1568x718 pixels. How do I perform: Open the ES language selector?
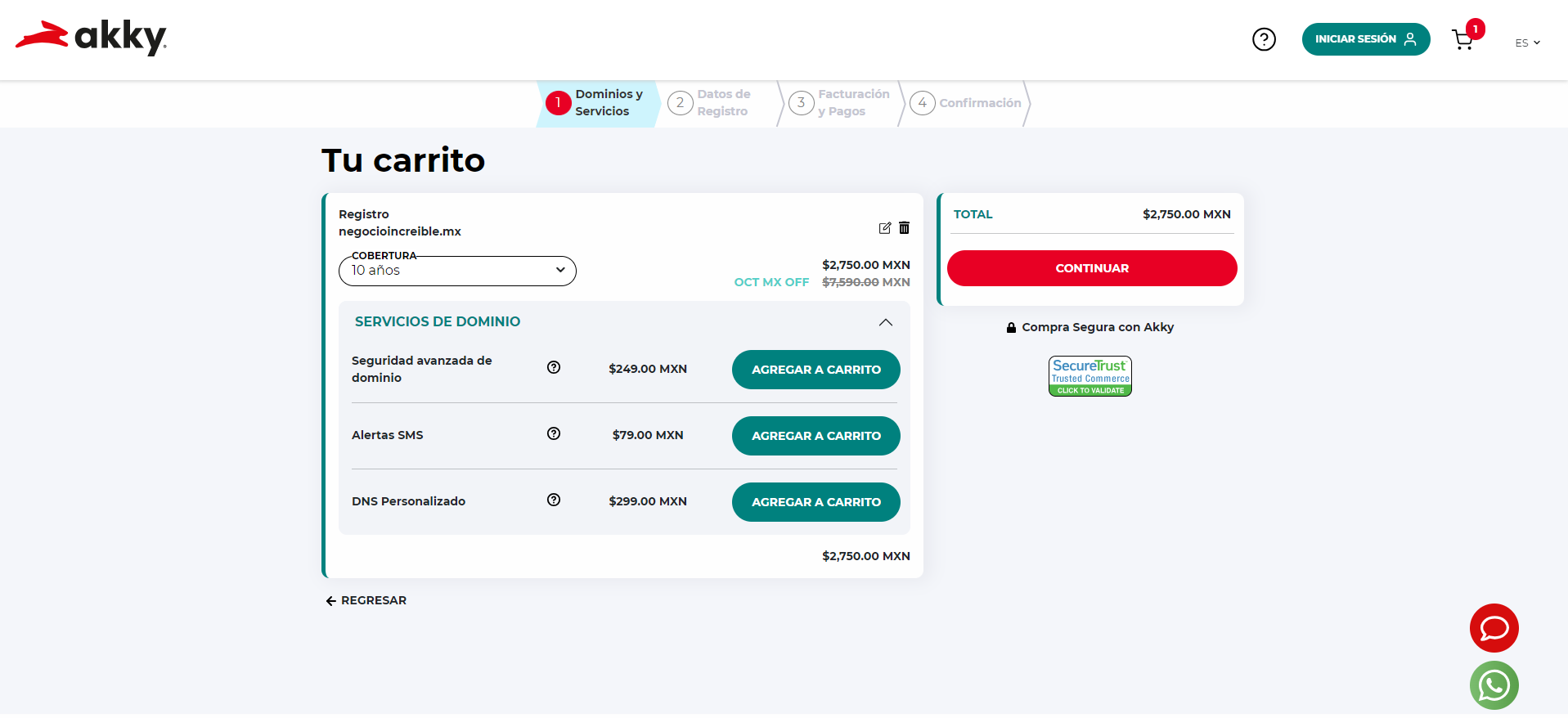1526,43
